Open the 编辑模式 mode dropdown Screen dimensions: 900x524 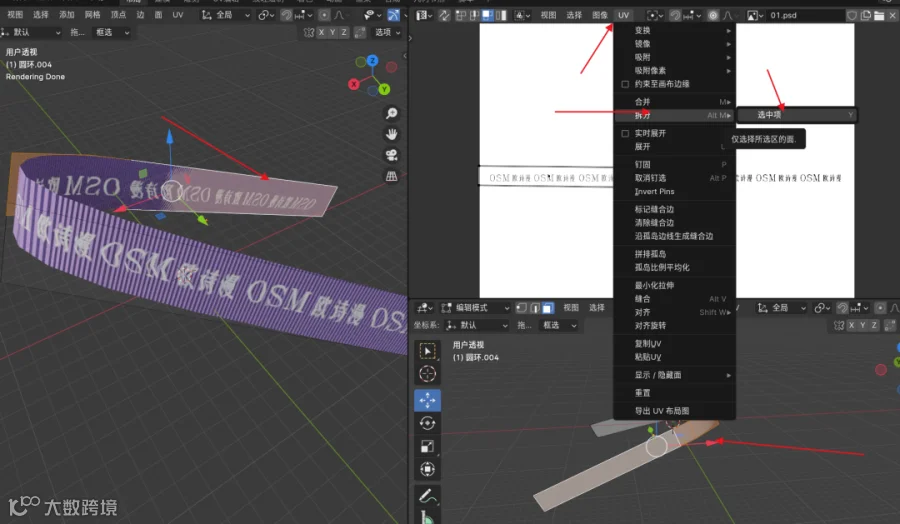475,308
